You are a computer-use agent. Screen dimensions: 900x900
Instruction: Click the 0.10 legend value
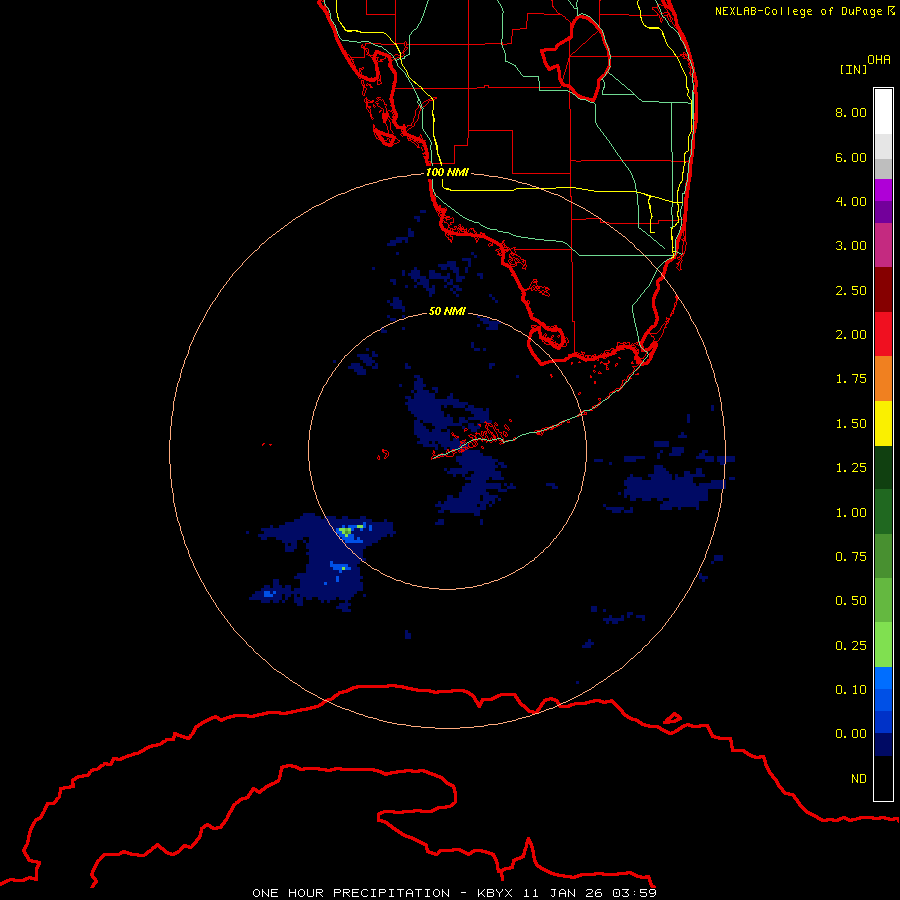click(851, 690)
